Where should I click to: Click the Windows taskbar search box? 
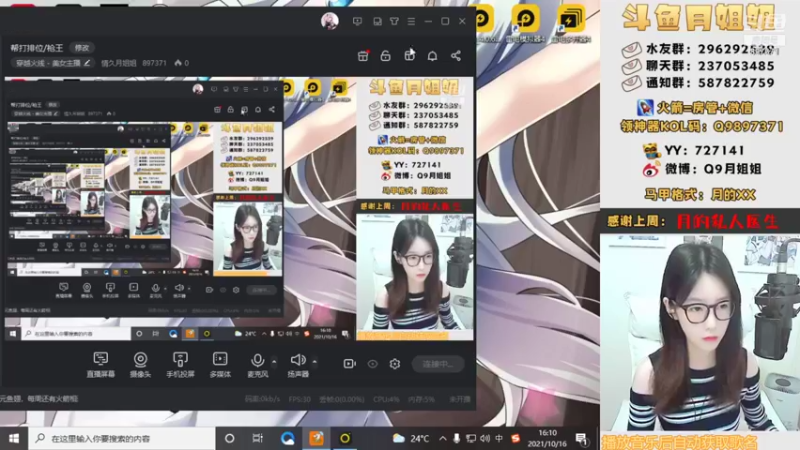tap(121, 438)
